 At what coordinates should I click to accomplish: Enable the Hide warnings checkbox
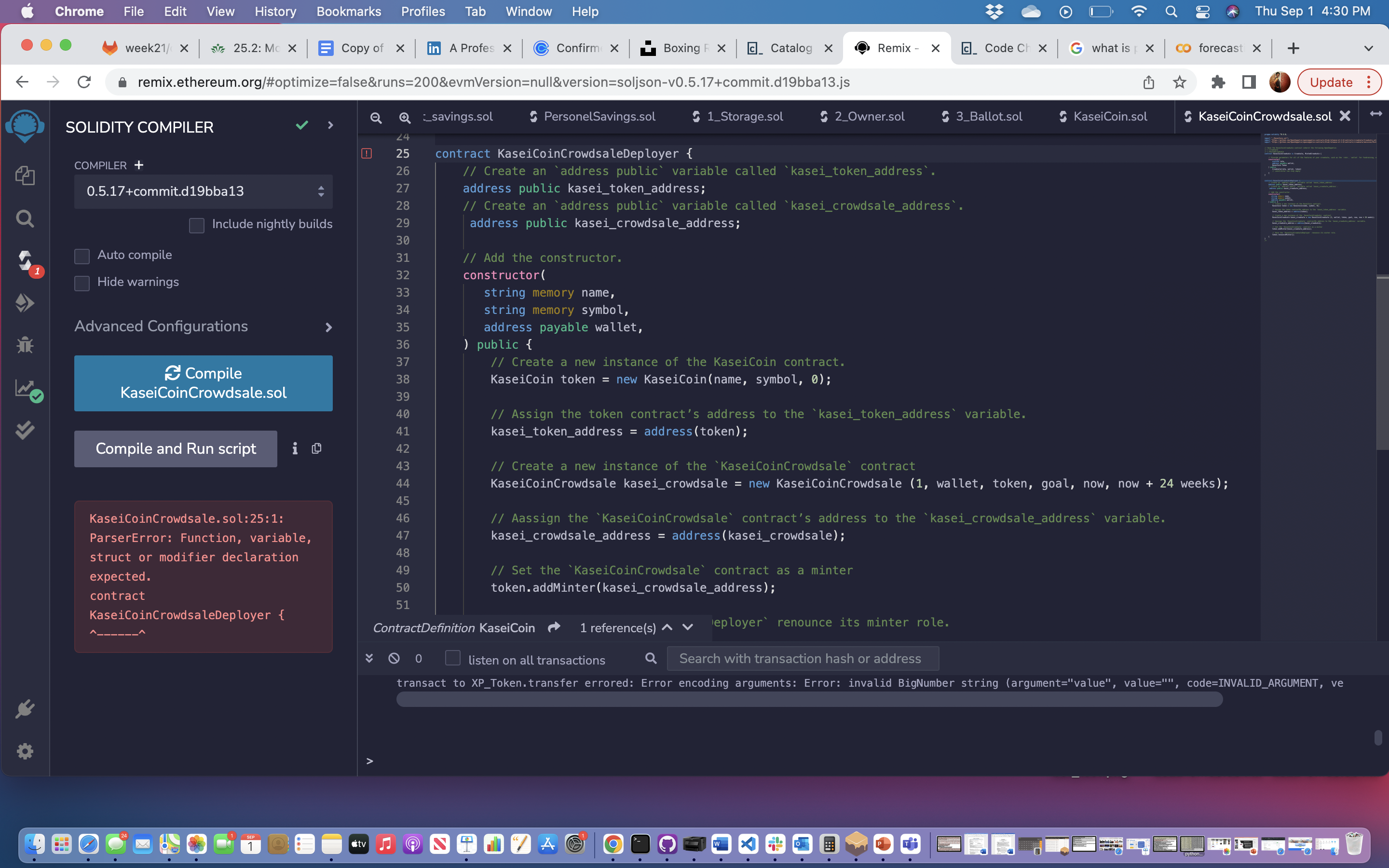tap(82, 283)
